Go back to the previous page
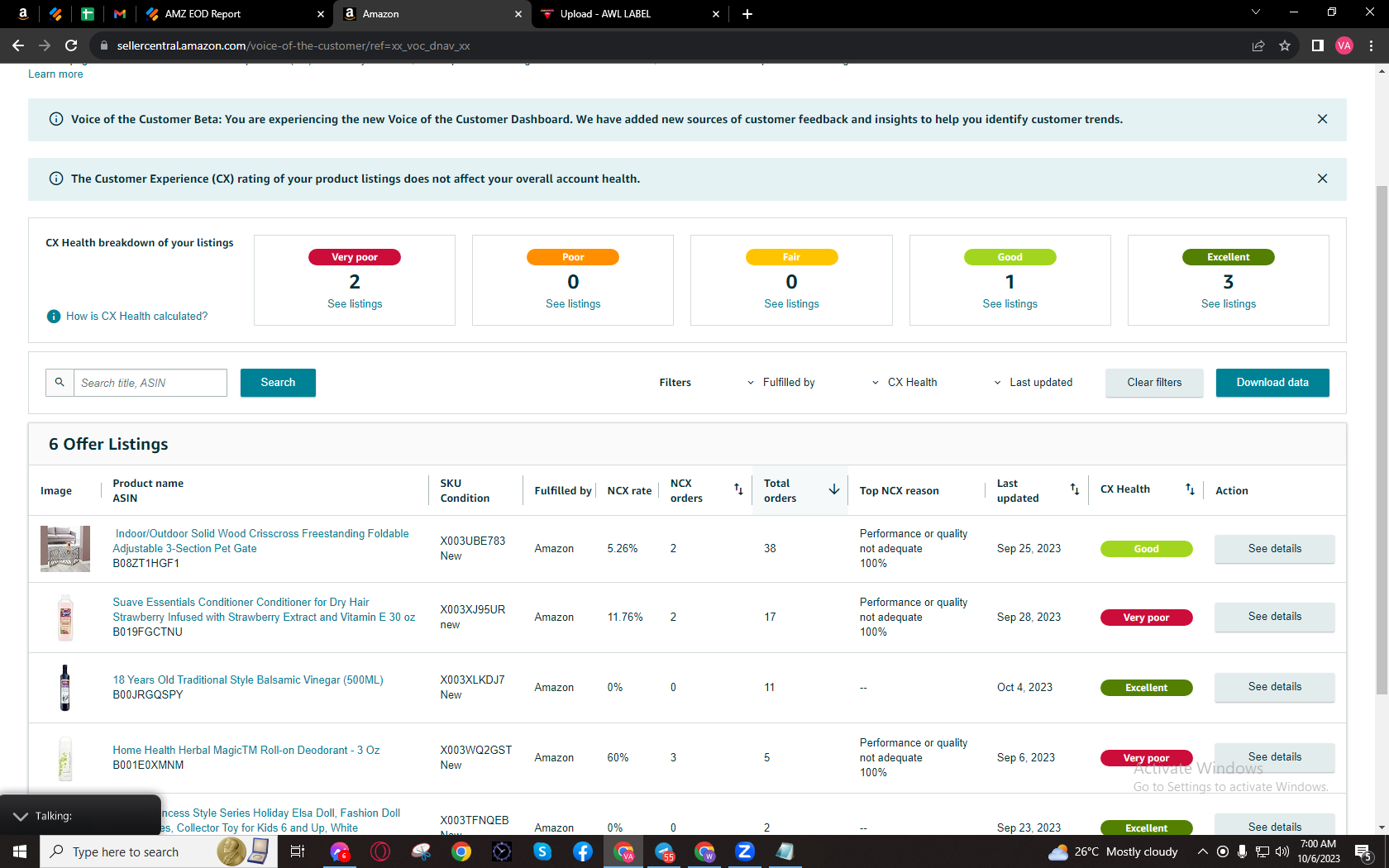The height and width of the screenshot is (868, 1389). [18, 45]
